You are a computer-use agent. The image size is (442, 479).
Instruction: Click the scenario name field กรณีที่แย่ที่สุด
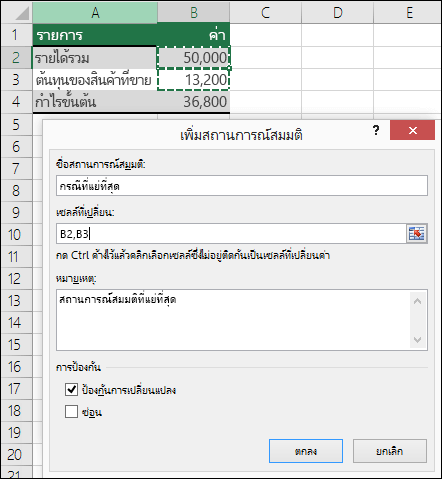(242, 186)
